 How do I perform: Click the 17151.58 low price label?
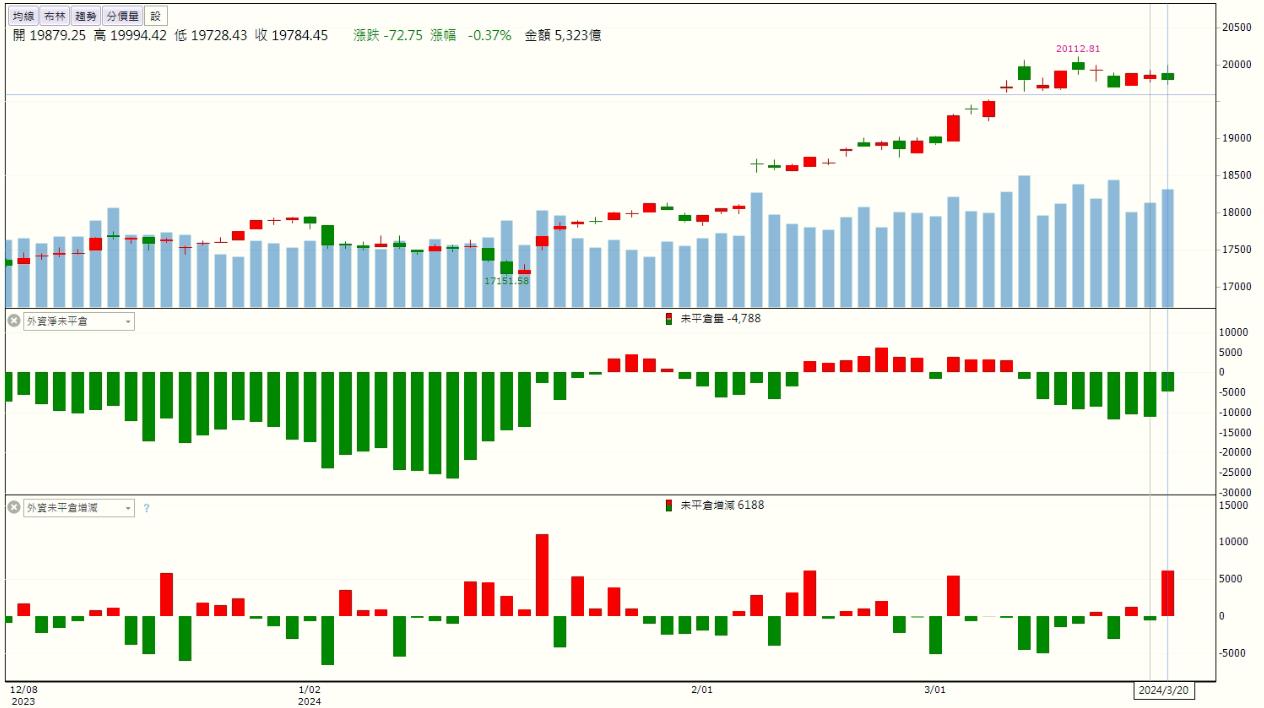[x=506, y=281]
